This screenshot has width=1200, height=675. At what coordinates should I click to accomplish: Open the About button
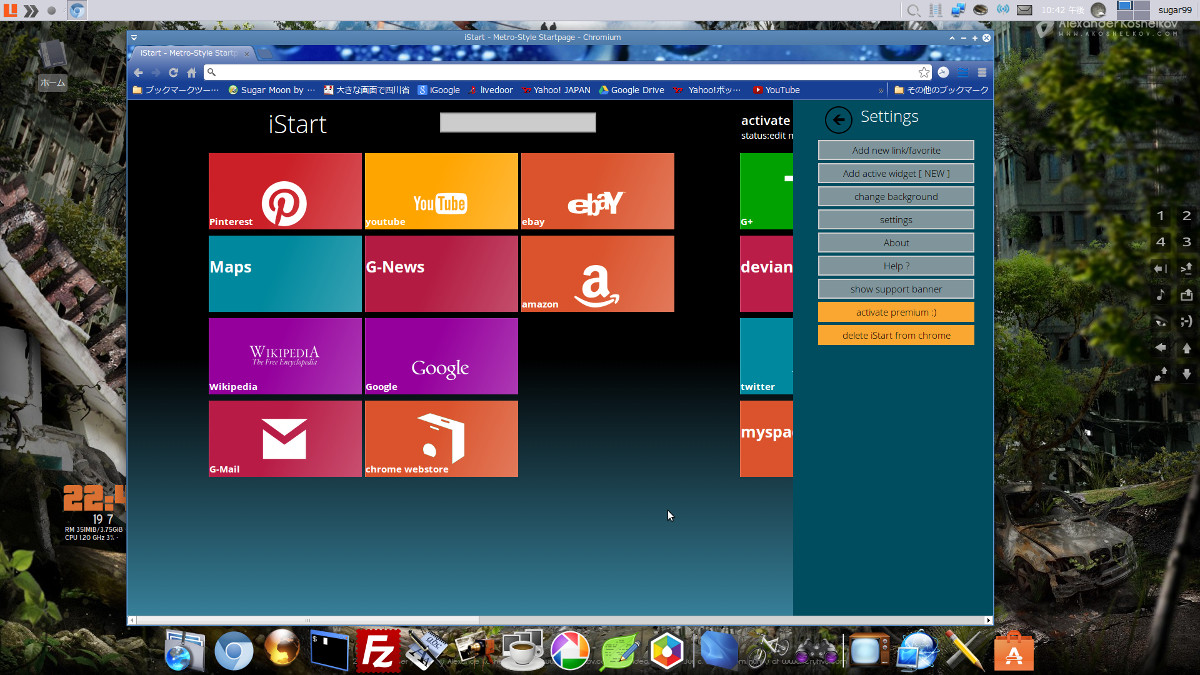pyautogui.click(x=896, y=242)
